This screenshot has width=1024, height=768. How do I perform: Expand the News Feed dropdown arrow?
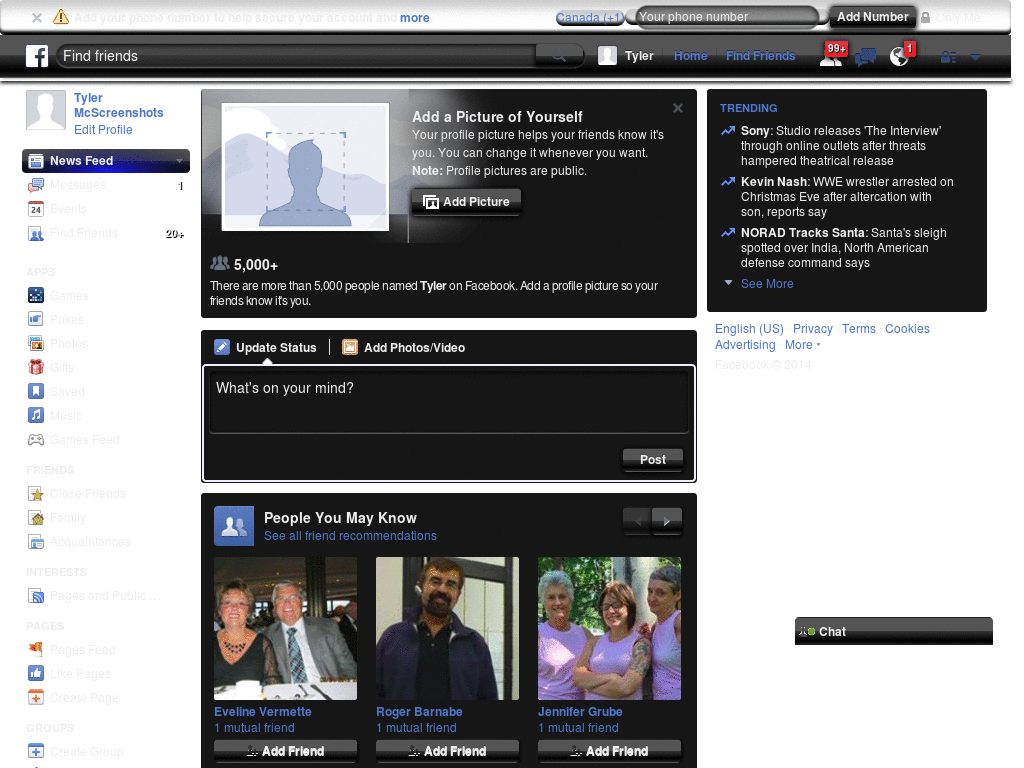tap(179, 161)
